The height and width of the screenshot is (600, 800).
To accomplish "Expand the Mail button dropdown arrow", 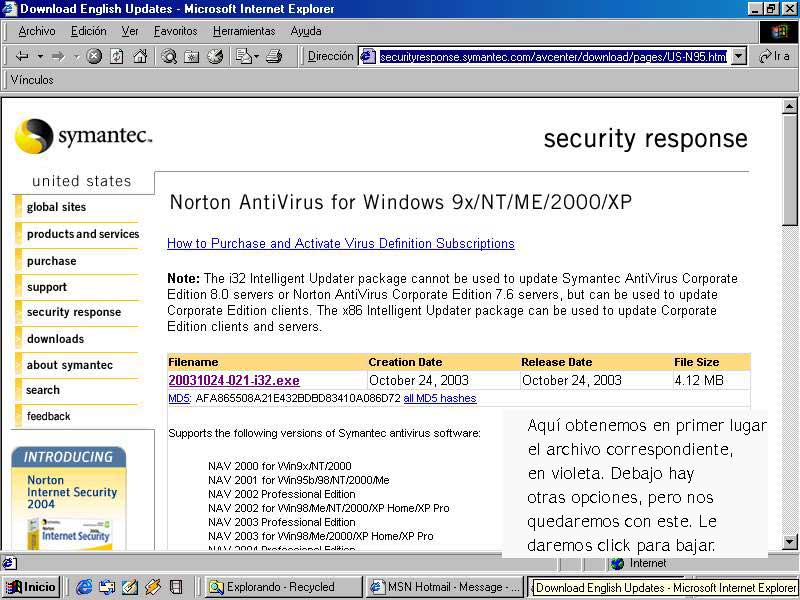I will [x=256, y=56].
